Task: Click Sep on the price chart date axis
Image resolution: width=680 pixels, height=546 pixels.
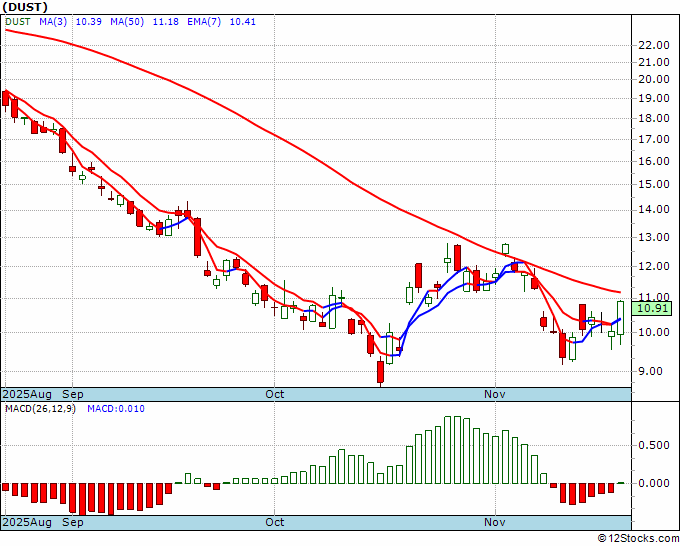Action: point(72,394)
